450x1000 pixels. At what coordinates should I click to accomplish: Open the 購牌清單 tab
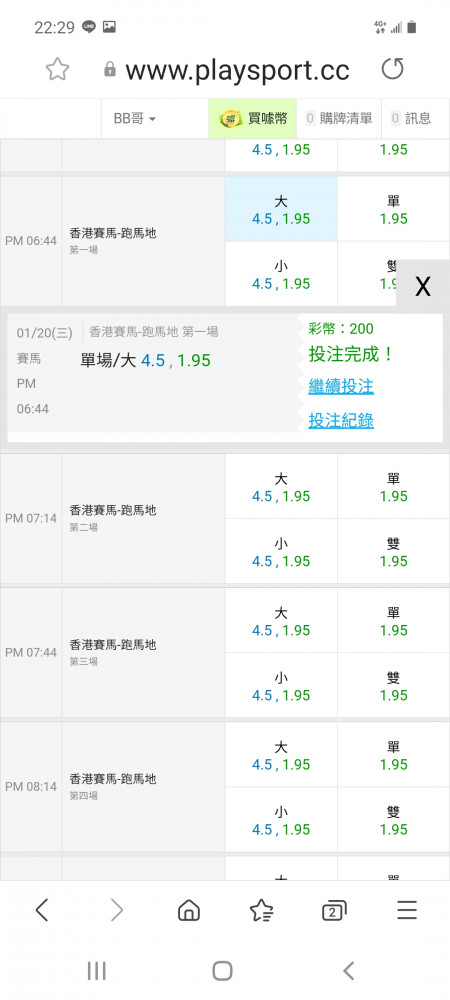click(x=339, y=119)
